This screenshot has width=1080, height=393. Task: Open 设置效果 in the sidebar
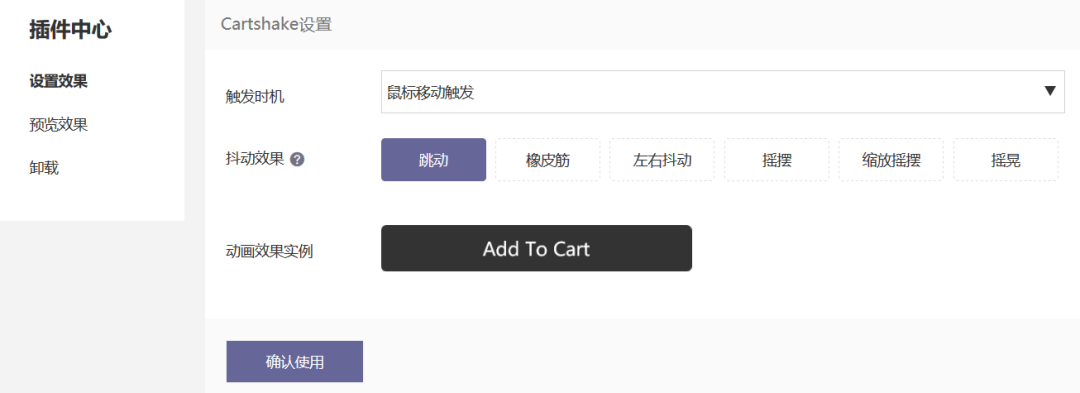(58, 81)
